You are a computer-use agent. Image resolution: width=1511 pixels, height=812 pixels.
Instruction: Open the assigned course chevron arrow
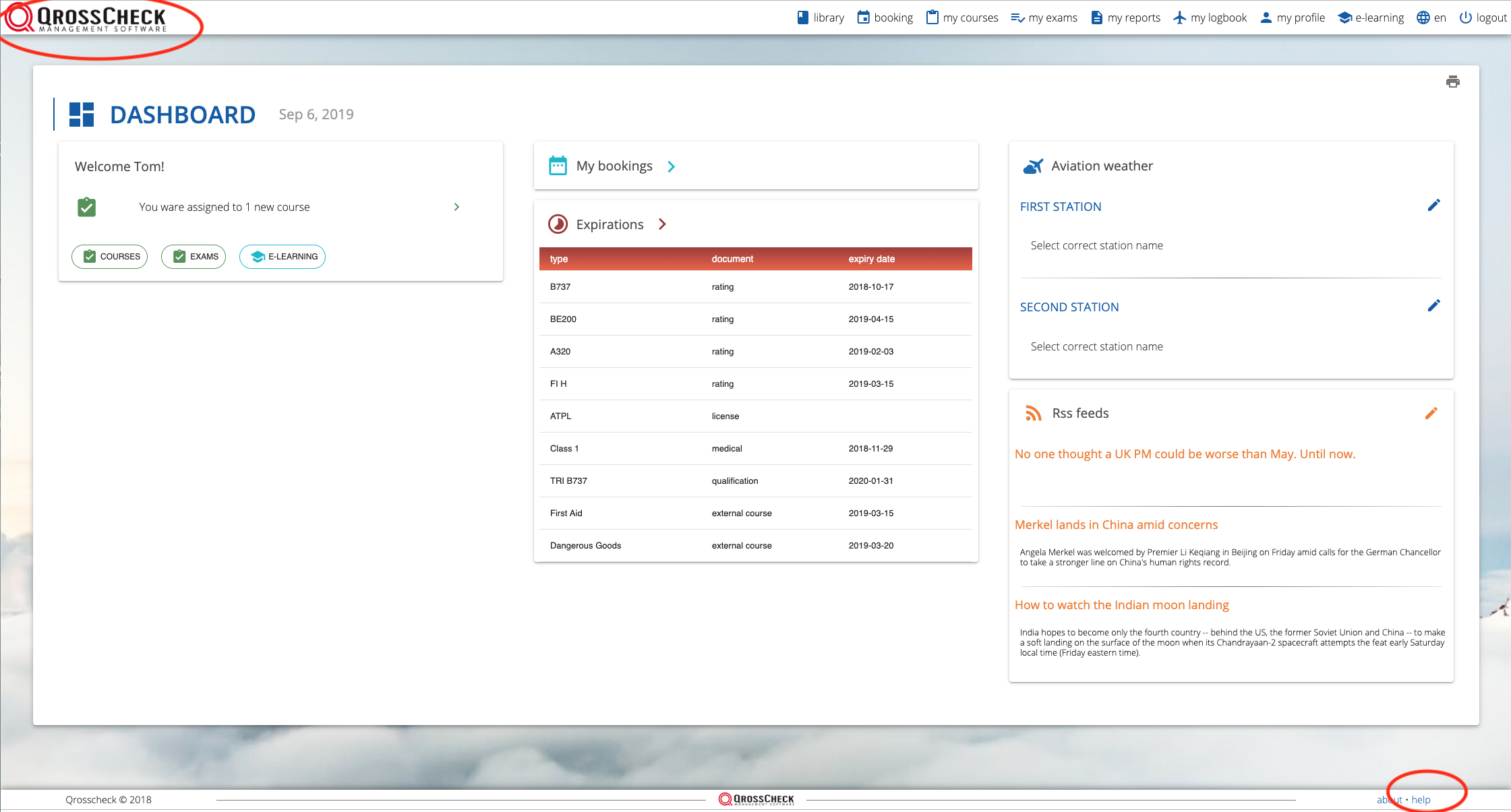tap(456, 207)
